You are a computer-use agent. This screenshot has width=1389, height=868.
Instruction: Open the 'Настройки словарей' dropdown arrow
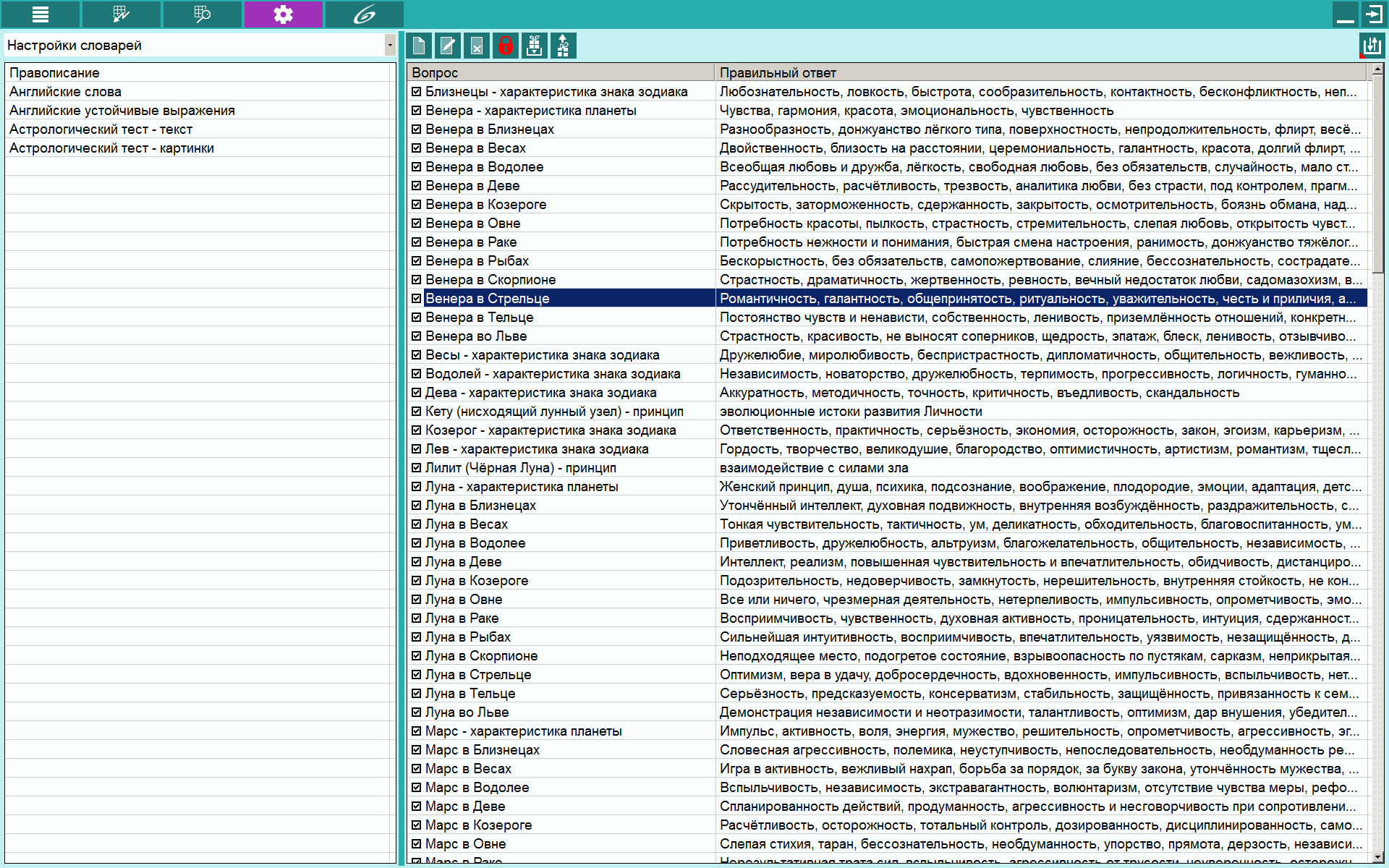point(390,45)
